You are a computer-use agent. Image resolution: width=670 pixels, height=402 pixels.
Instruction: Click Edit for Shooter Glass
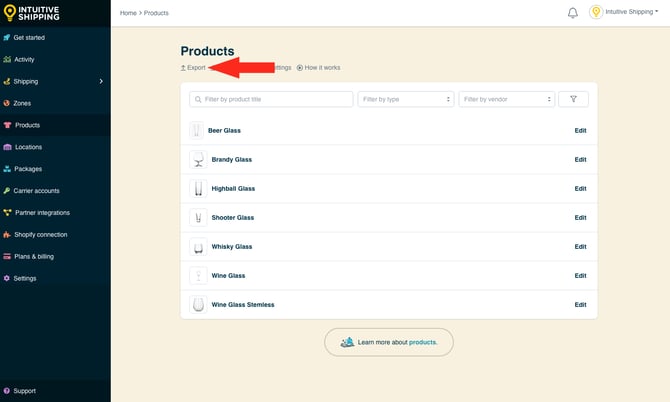580,217
